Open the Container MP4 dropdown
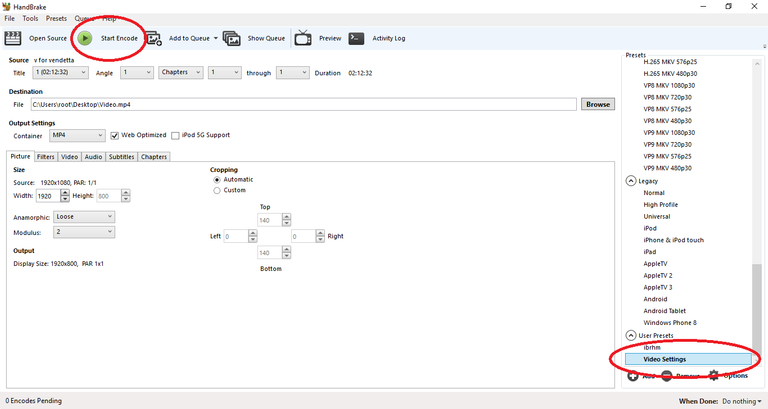The height and width of the screenshot is (409, 768). [x=77, y=135]
